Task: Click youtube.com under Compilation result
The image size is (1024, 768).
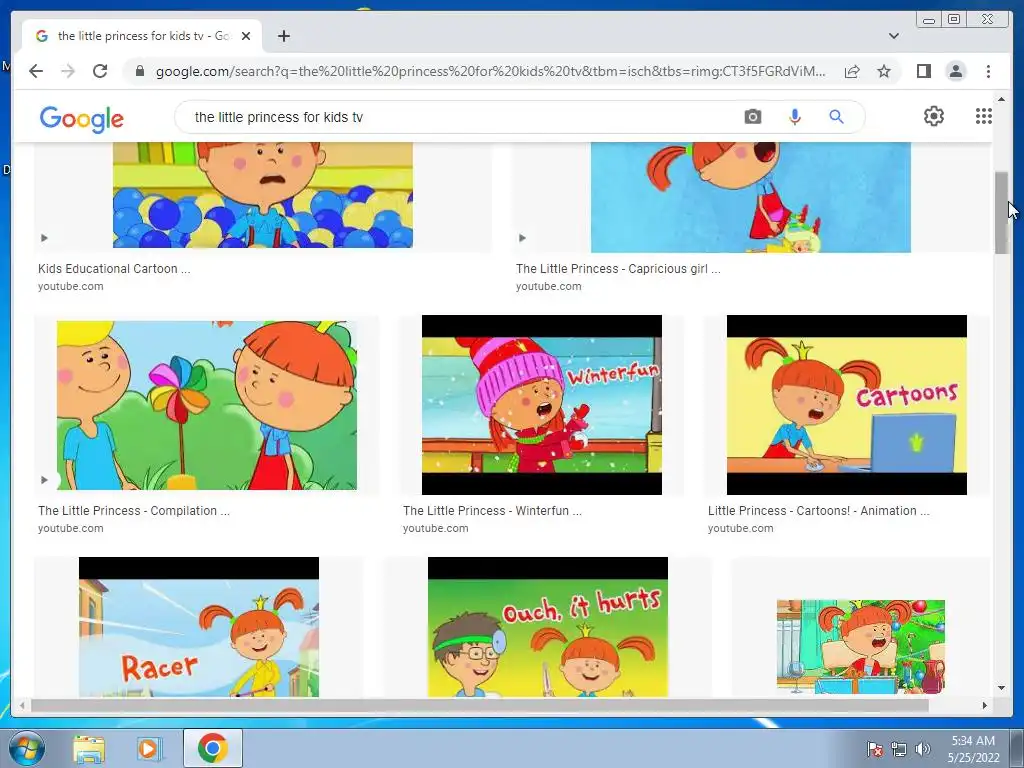Action: coord(71,528)
